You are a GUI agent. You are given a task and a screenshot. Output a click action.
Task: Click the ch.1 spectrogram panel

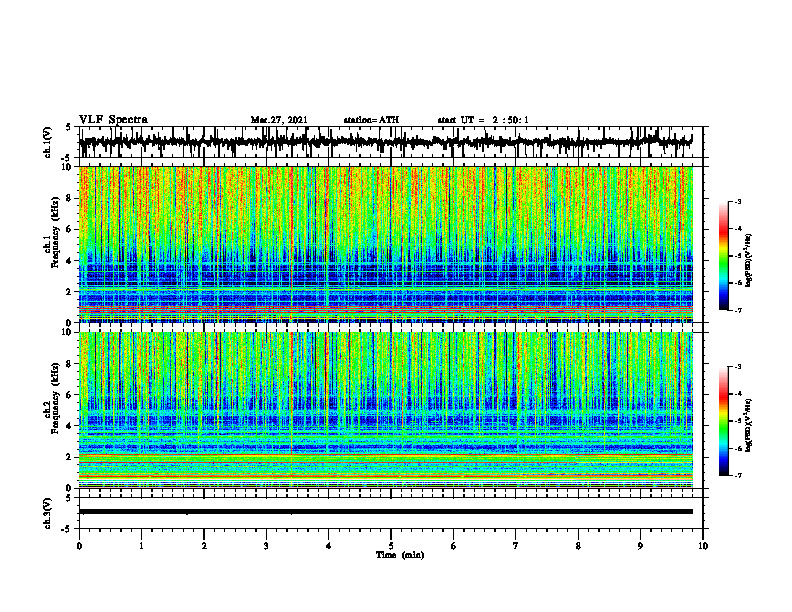point(386,244)
